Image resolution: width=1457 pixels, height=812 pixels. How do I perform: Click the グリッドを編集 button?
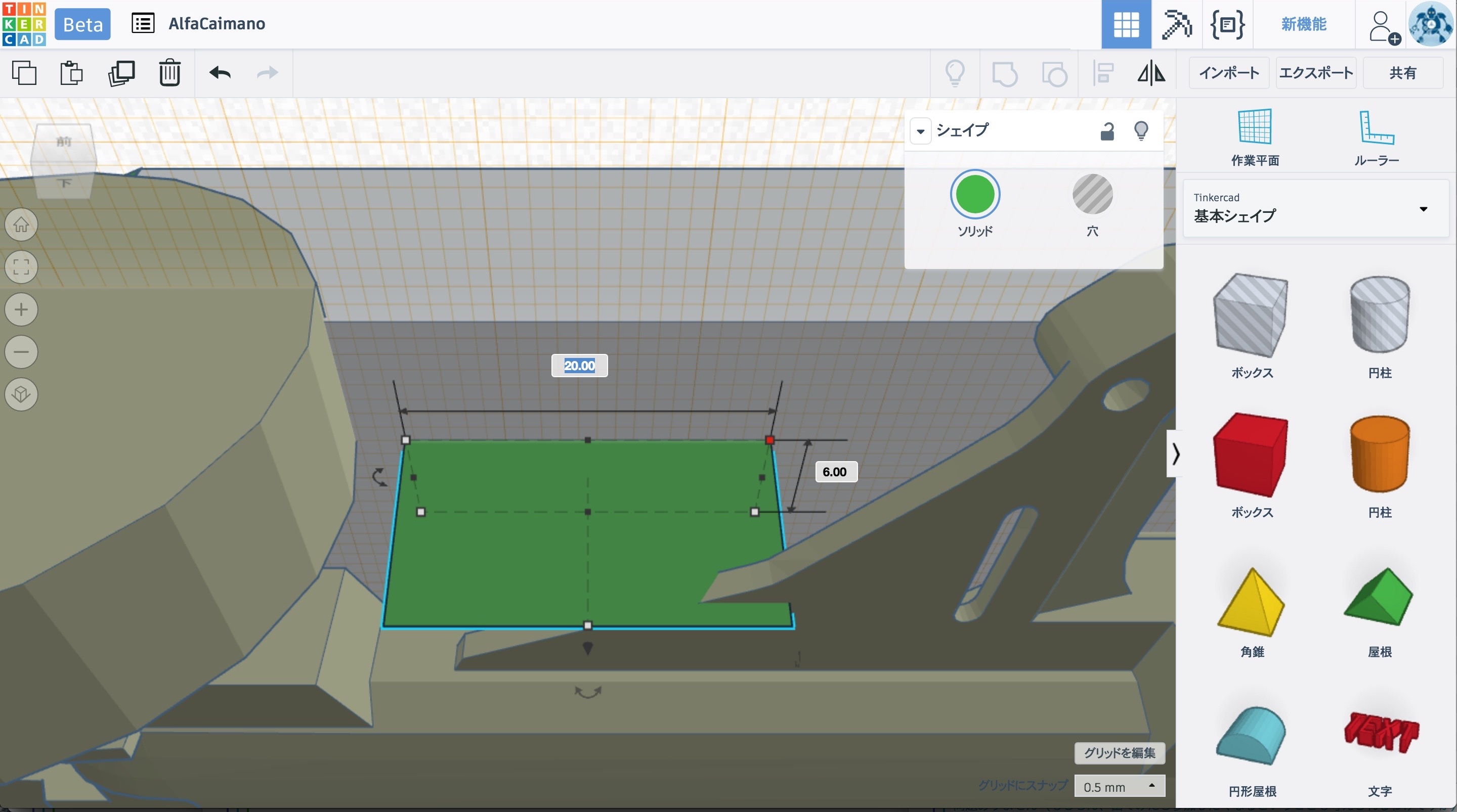click(x=1119, y=753)
